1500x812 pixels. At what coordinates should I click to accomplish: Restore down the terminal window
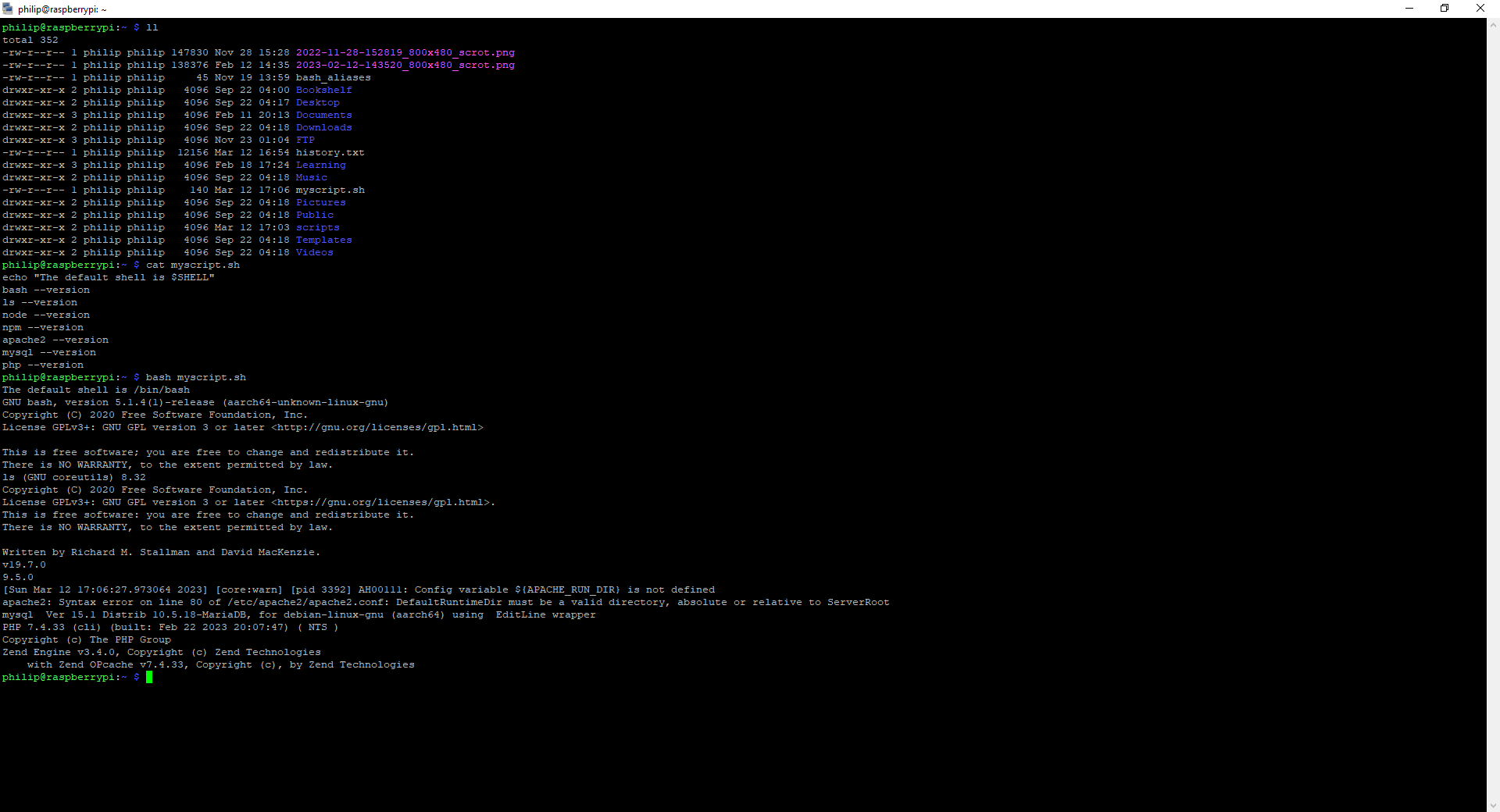tap(1445, 9)
